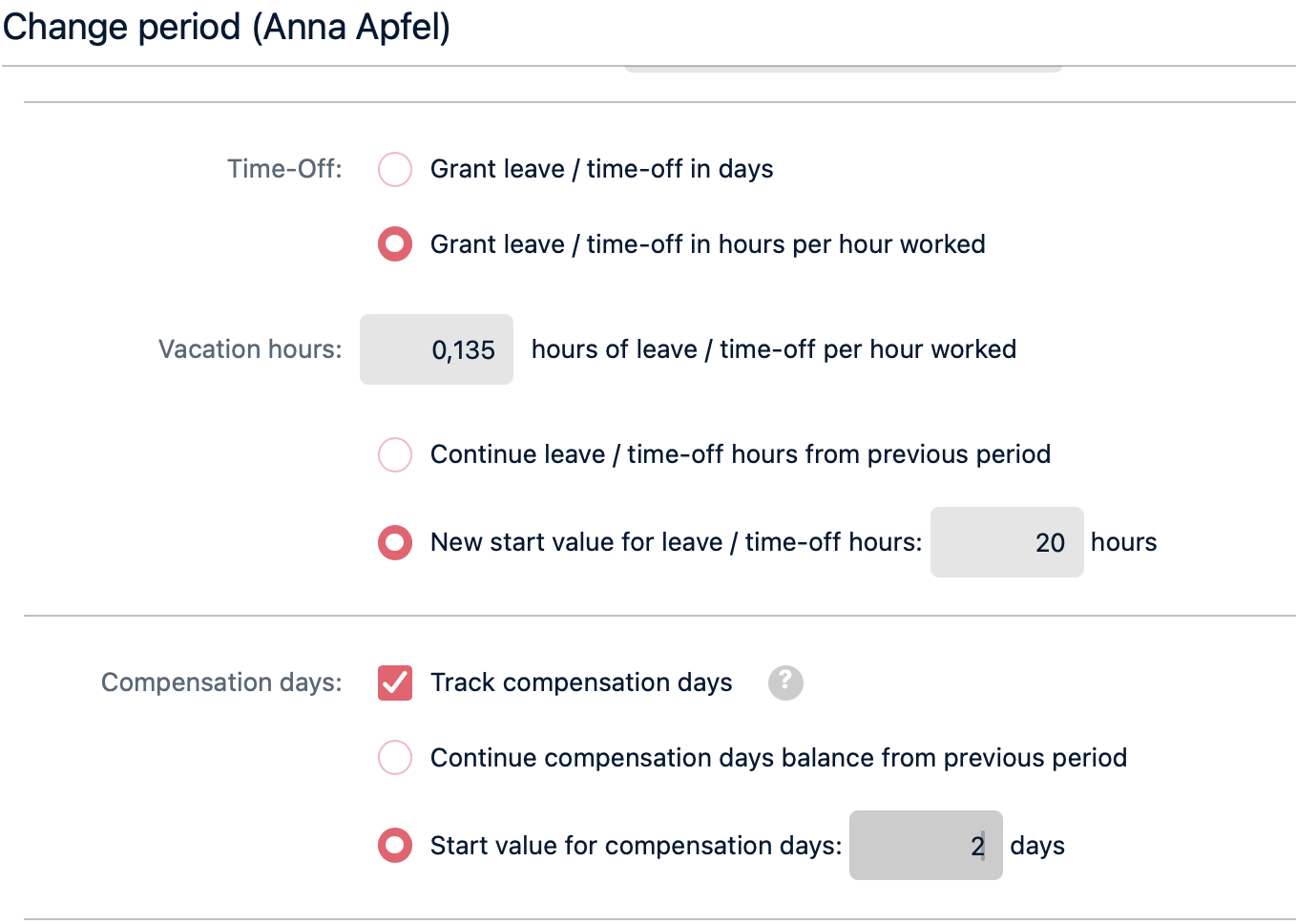Focus the leave start value field showing 20

click(1006, 542)
